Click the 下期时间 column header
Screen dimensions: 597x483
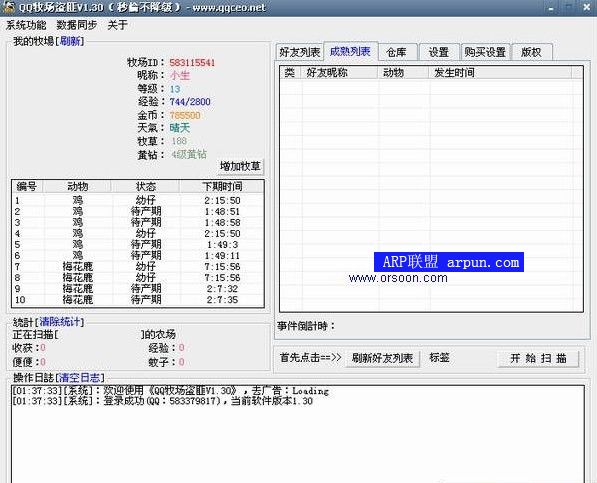click(x=222, y=187)
